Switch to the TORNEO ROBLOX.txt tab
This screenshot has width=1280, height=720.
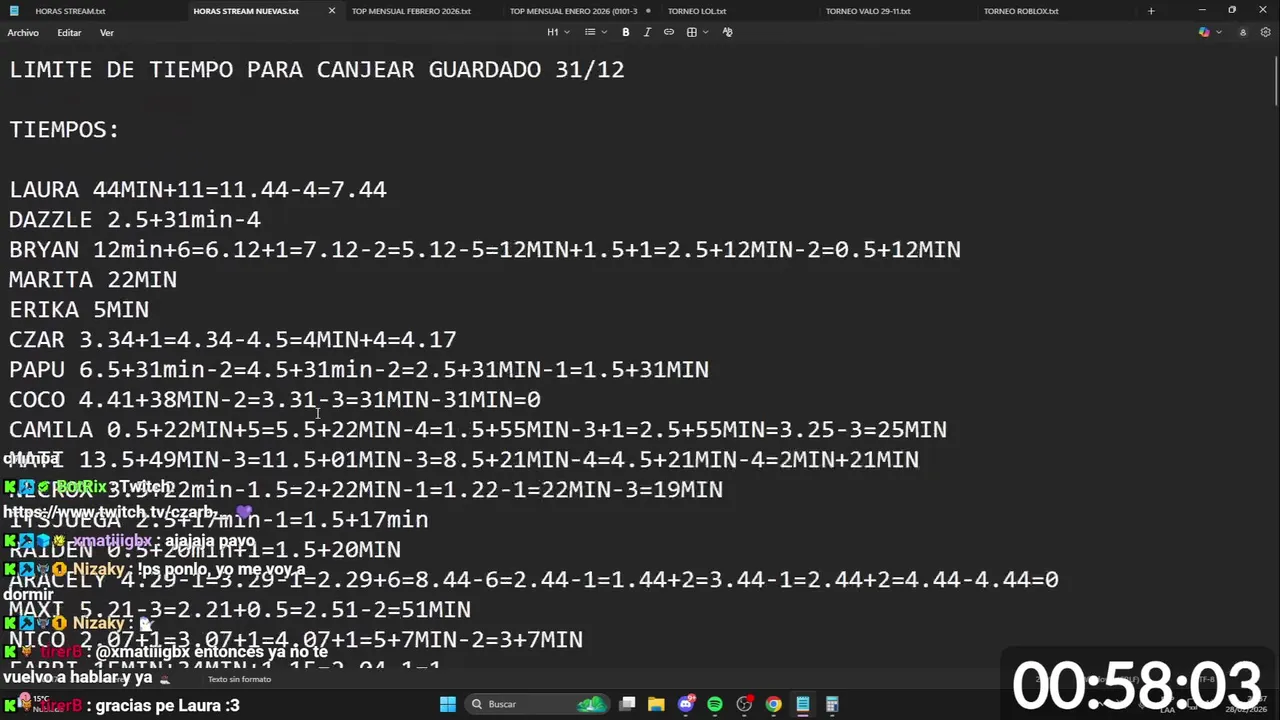tap(1021, 11)
